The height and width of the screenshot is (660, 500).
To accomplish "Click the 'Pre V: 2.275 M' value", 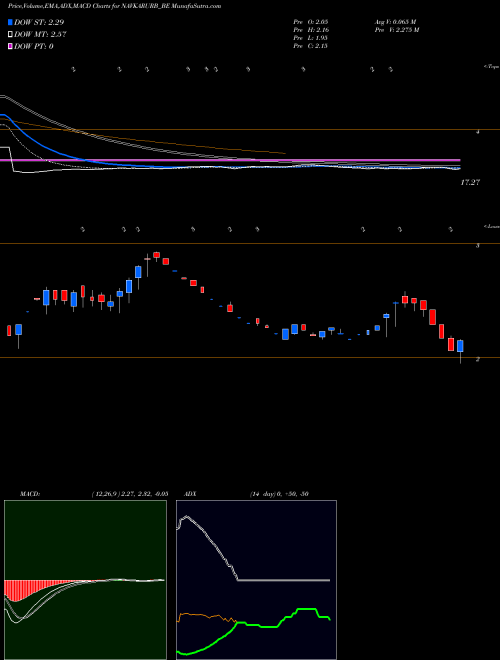I will pyautogui.click(x=396, y=30).
